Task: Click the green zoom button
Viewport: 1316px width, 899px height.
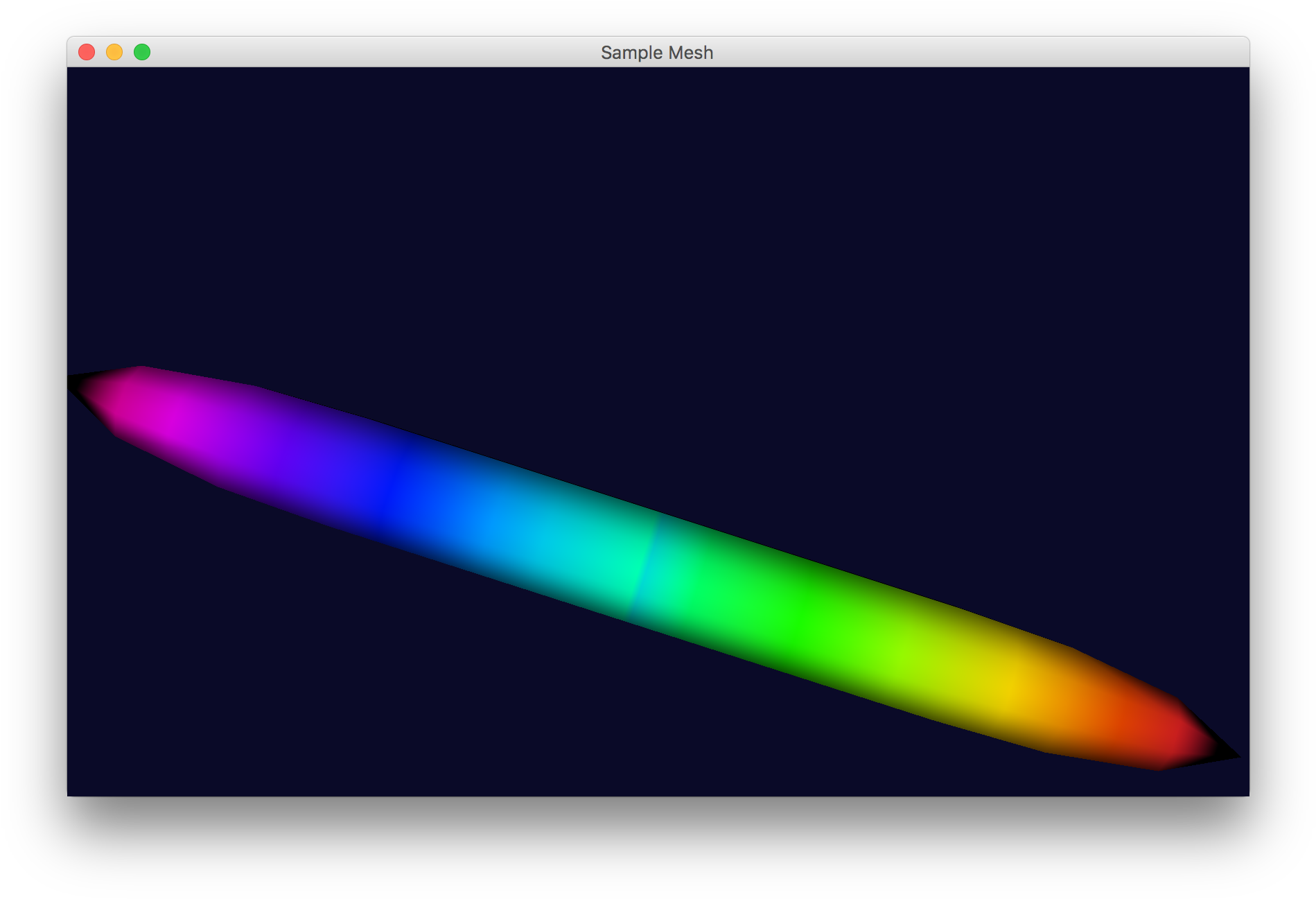Action: [x=141, y=51]
